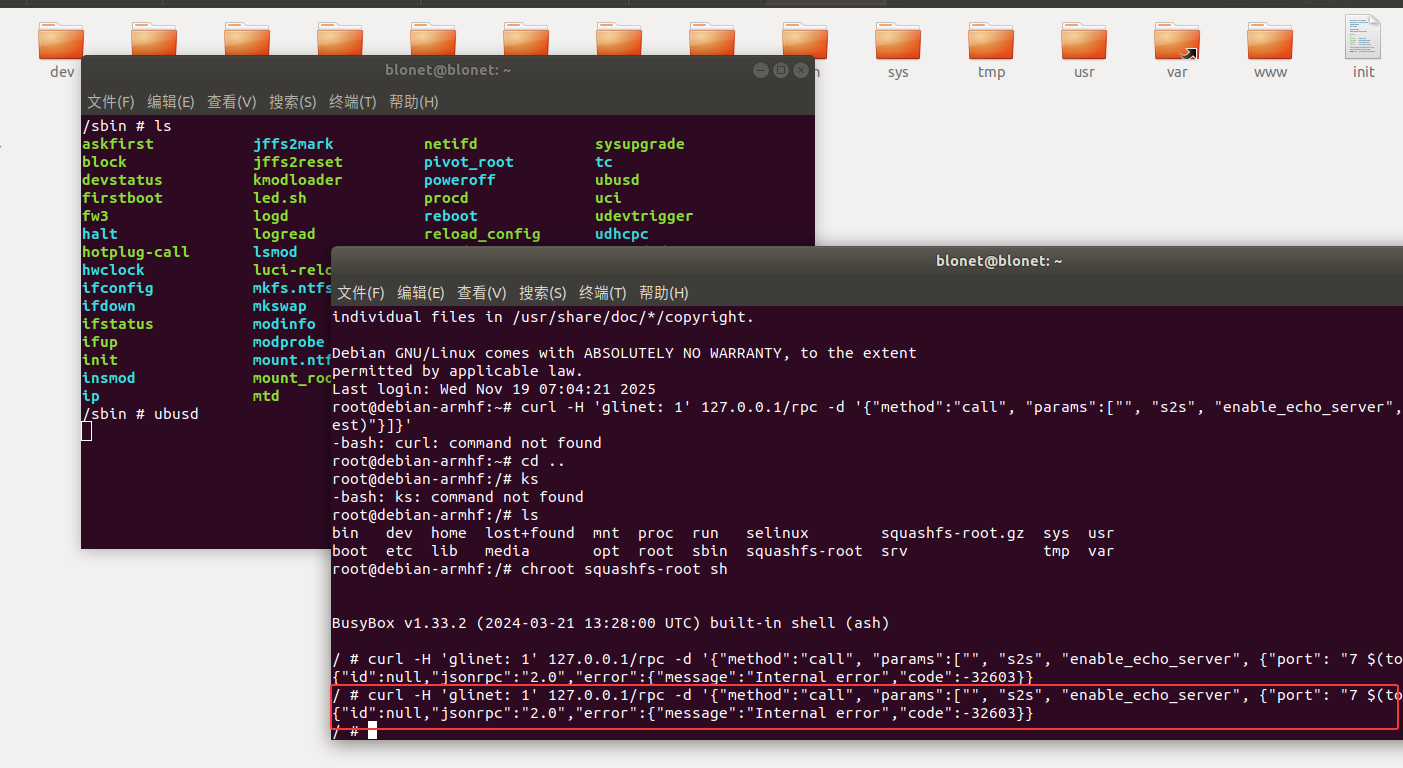
Task: Click the 'chroot squashfs-root sh' command line
Action: tap(530, 569)
